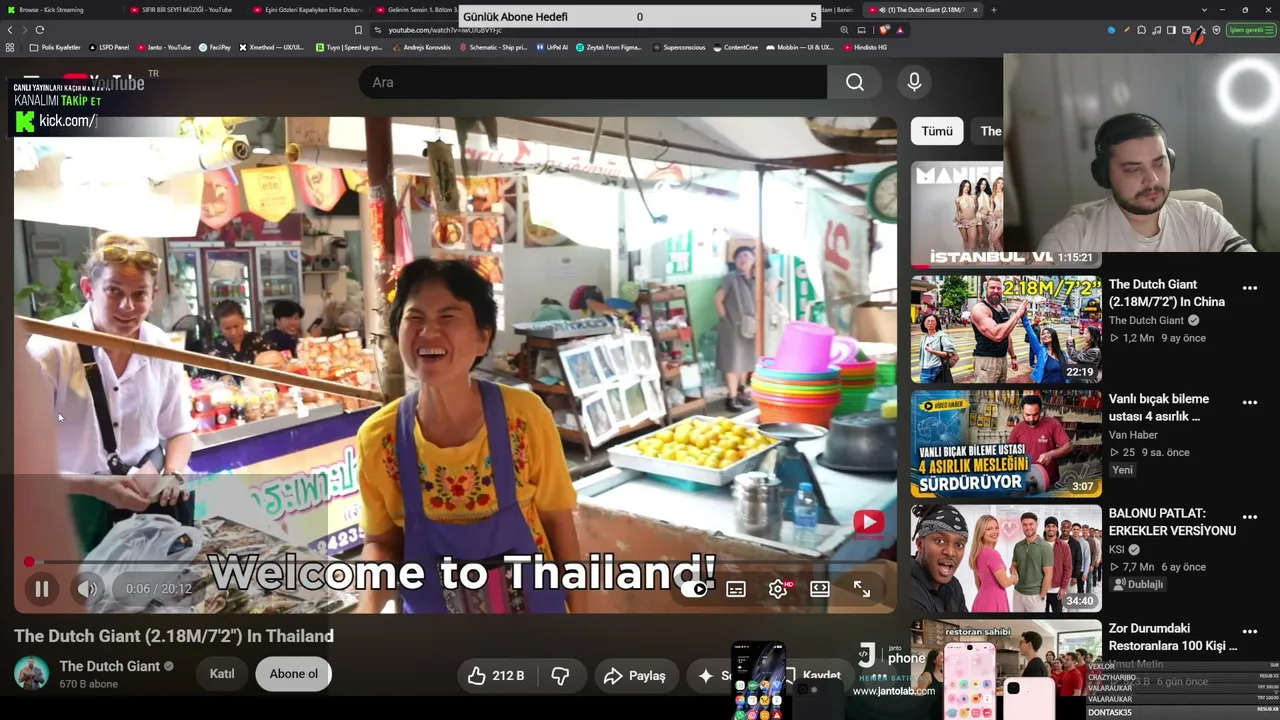Open the browser zoom magnifier icon

click(846, 30)
